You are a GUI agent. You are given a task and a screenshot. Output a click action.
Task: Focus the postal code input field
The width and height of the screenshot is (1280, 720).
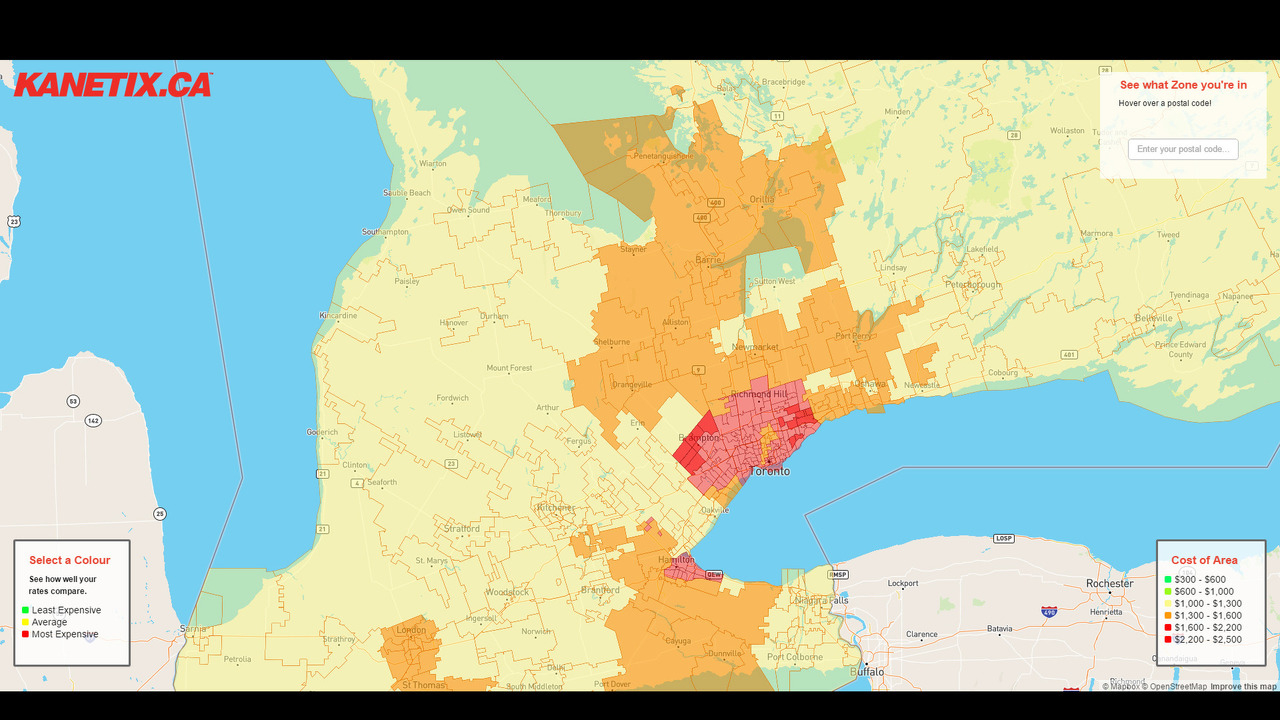(1183, 149)
